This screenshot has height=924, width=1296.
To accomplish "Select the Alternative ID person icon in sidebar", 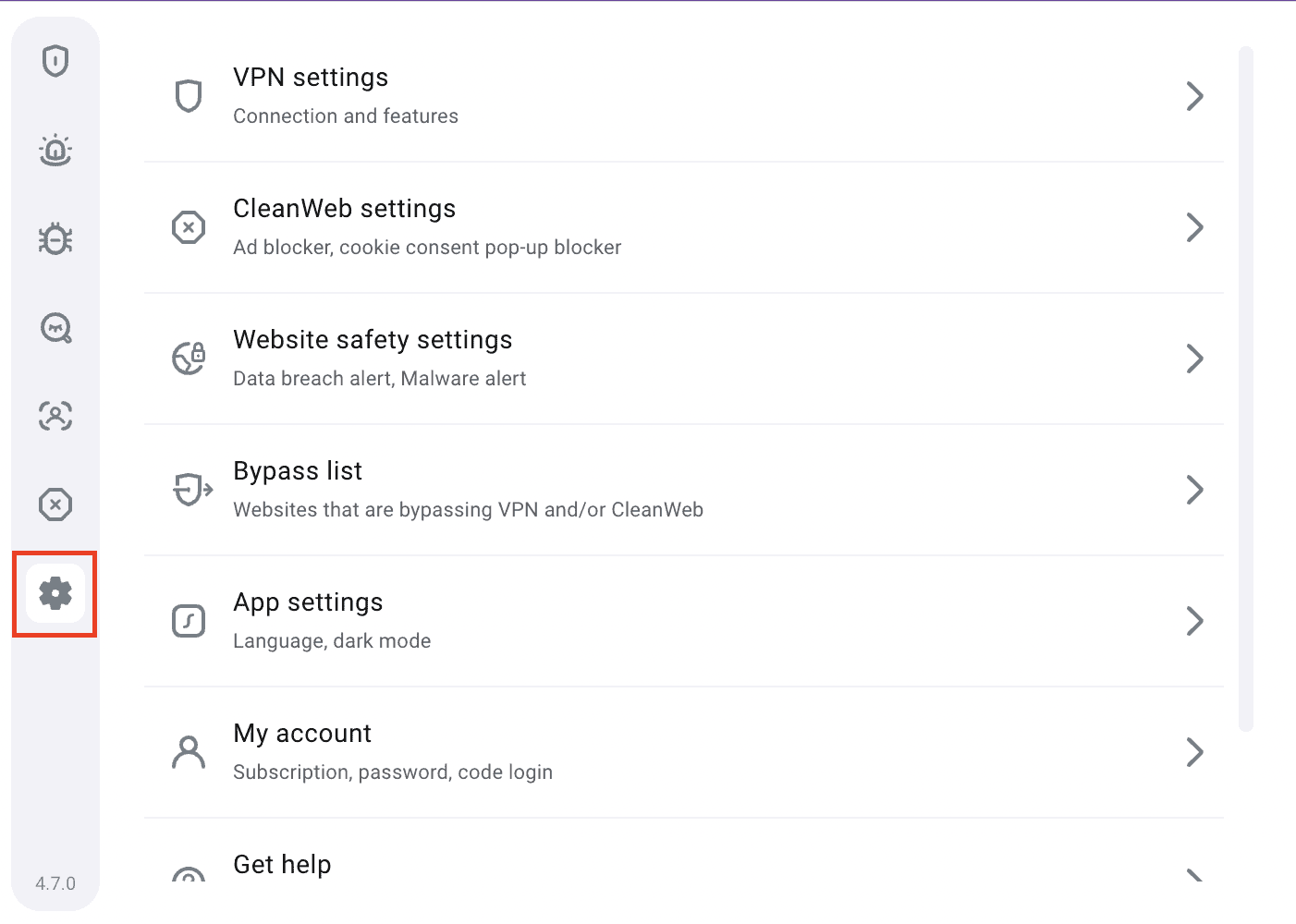I will [x=55, y=416].
